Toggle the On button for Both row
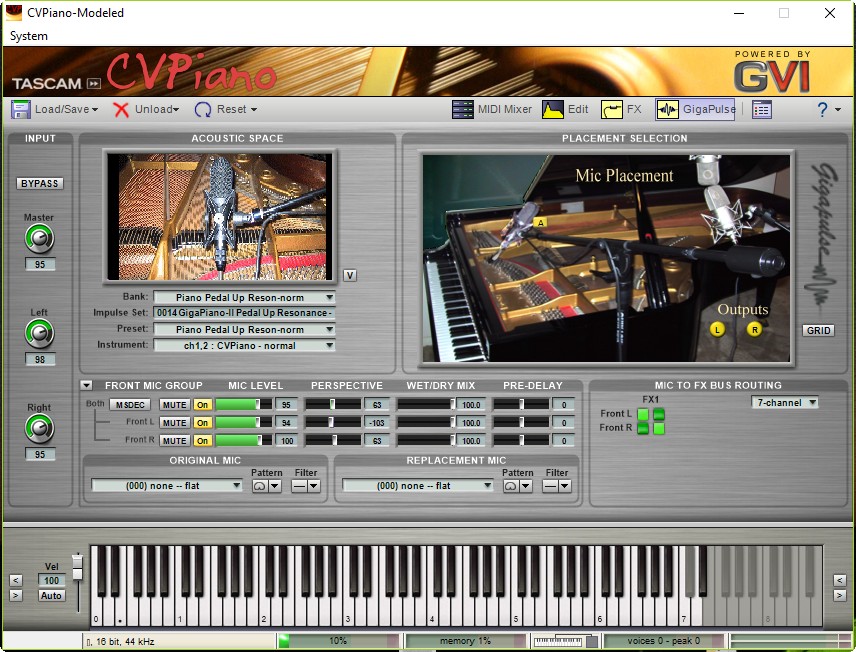 coord(202,405)
